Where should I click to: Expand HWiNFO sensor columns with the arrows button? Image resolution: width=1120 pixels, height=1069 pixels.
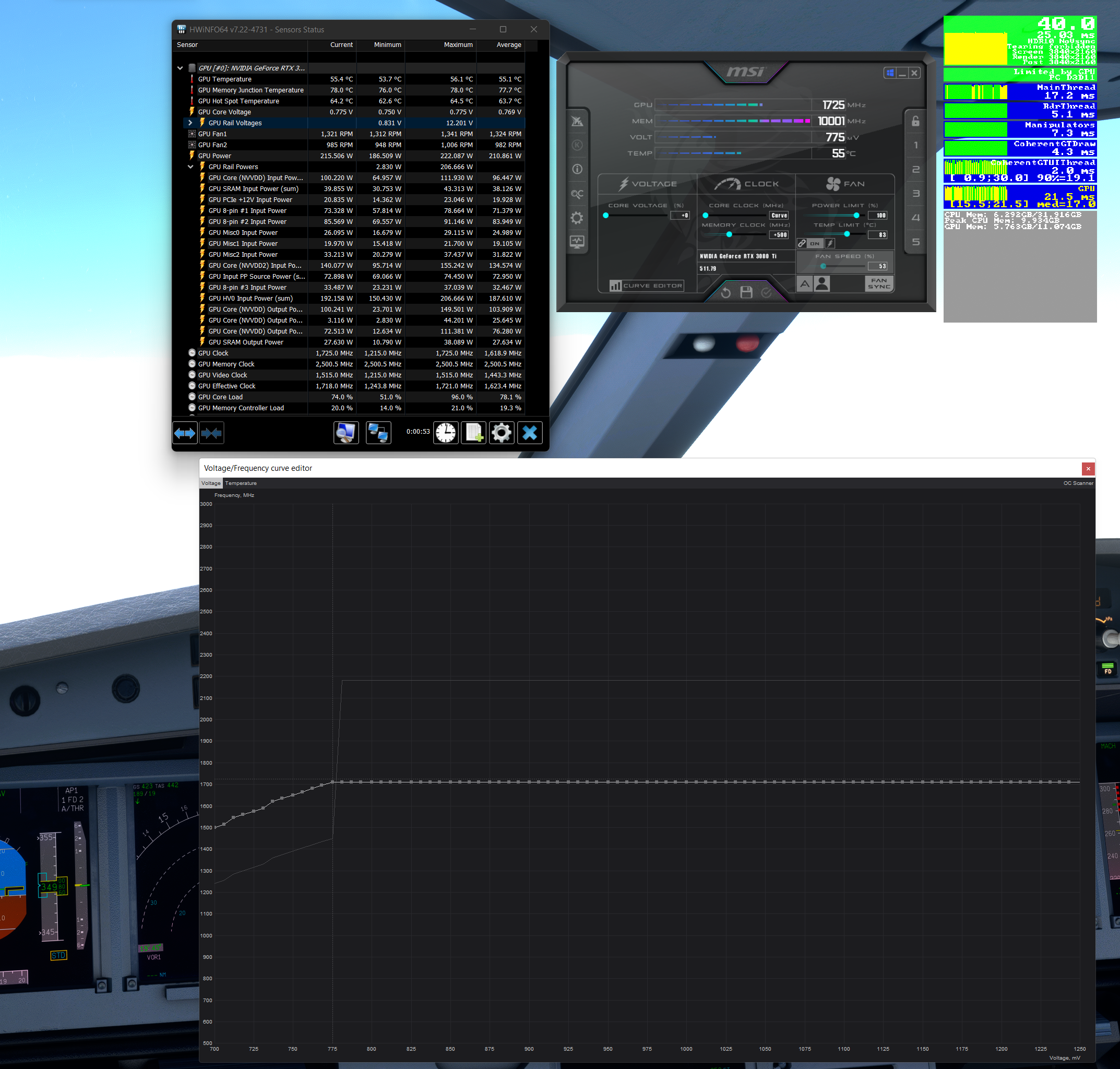185,433
